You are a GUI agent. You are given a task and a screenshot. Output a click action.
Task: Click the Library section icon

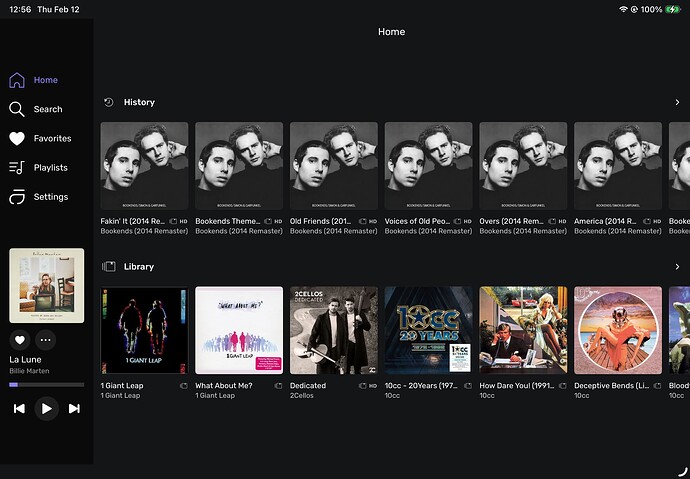[x=108, y=267]
